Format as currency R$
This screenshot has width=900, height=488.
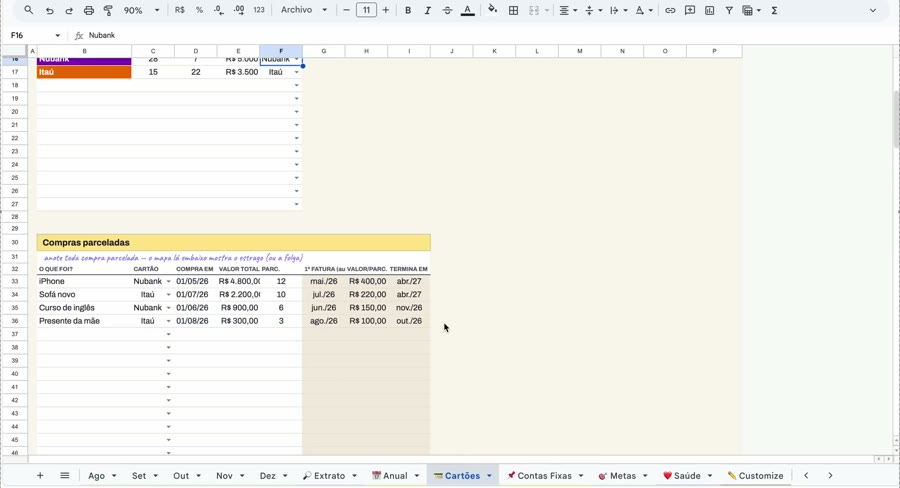click(x=180, y=10)
